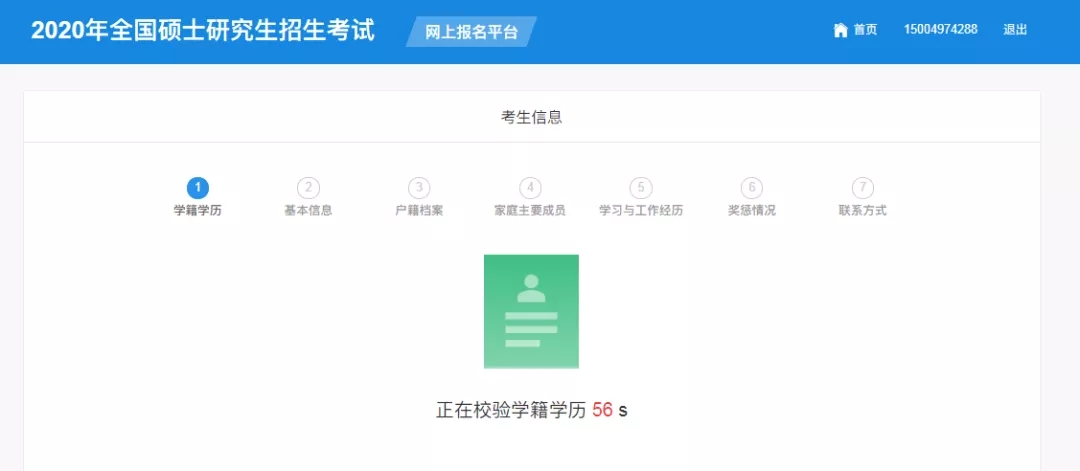Screen dimensions: 1080x471
Task: Click the home house icon
Action: click(840, 30)
